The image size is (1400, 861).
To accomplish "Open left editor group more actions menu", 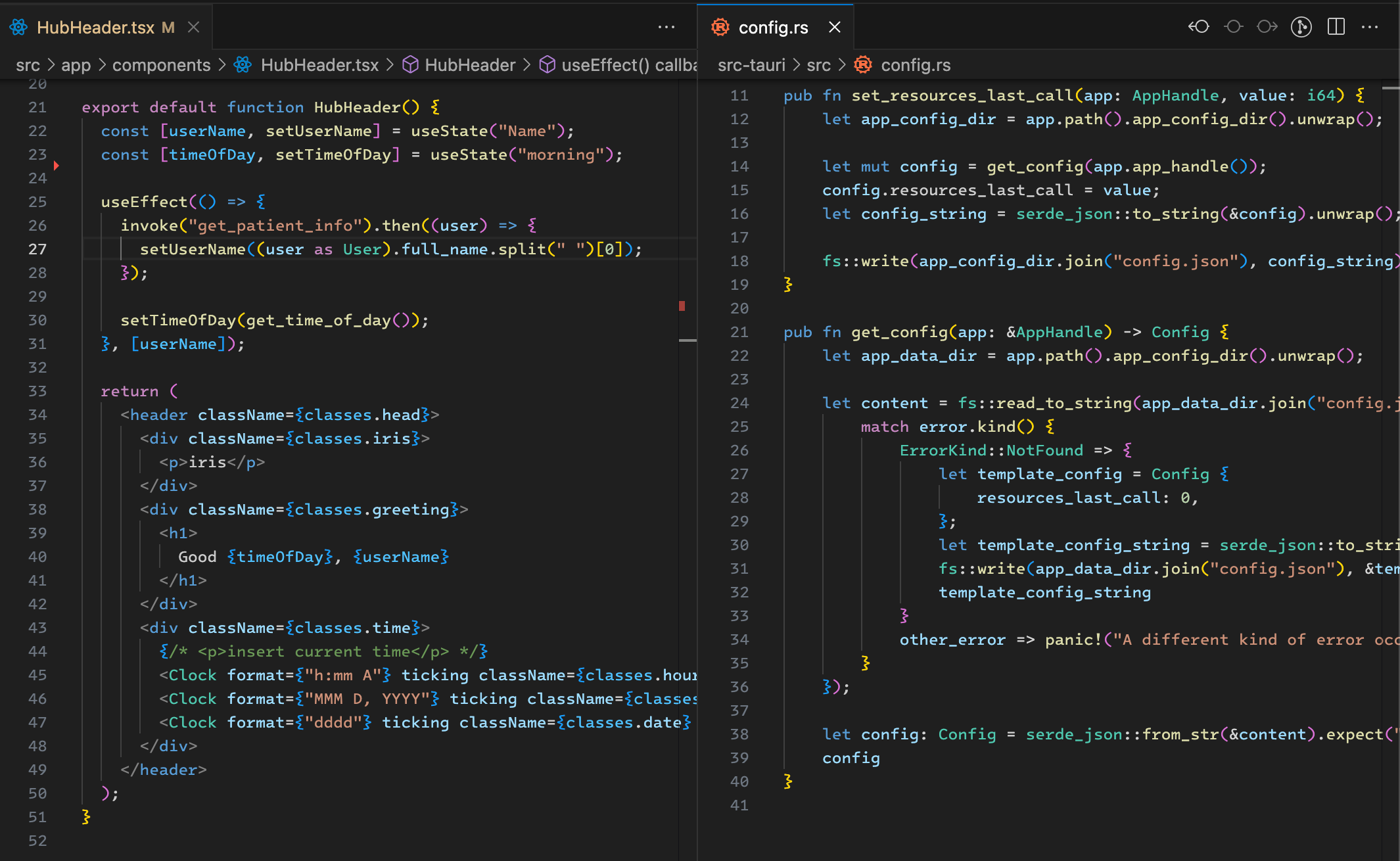I will tap(666, 27).
